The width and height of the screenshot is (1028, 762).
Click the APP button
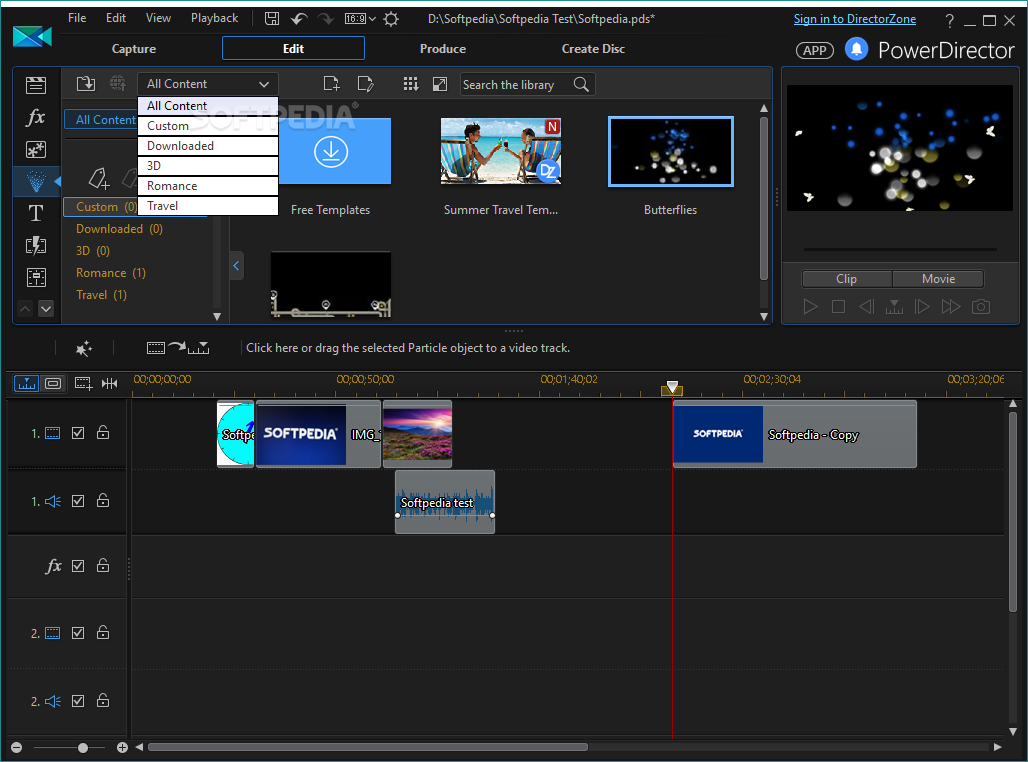click(x=815, y=50)
